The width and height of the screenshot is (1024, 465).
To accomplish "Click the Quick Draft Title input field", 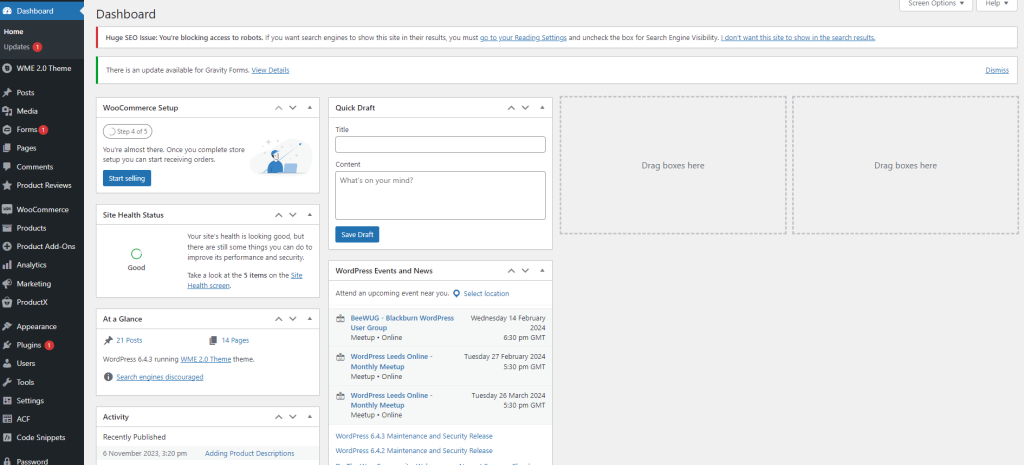I will [440, 145].
